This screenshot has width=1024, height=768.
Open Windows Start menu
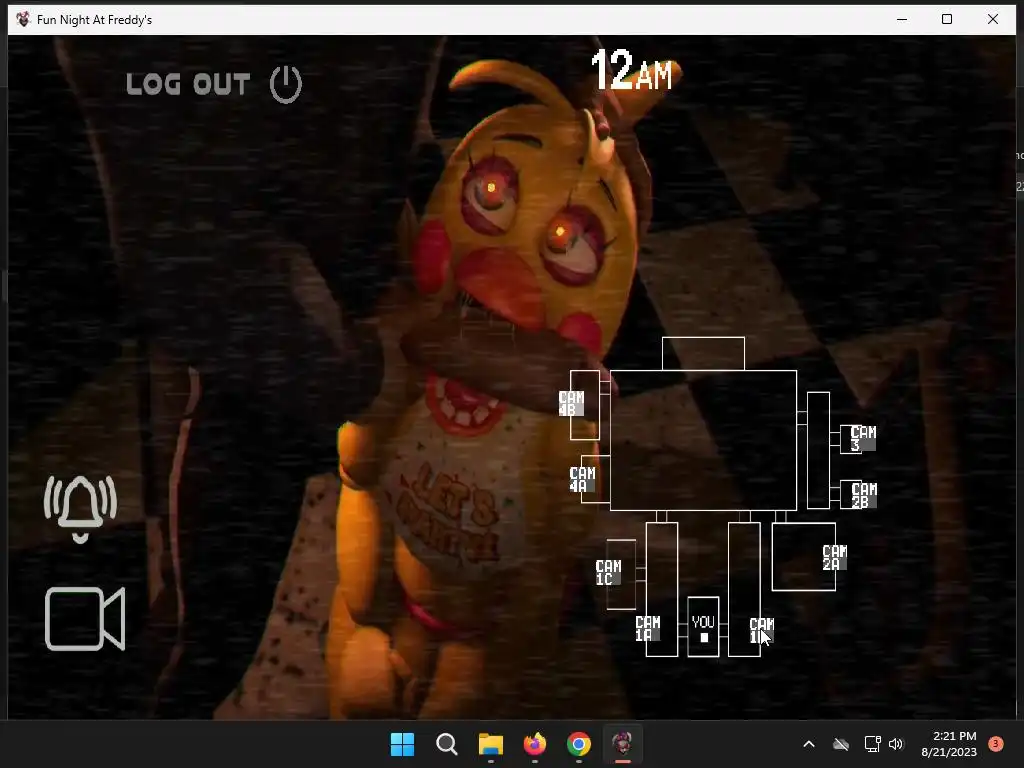coord(402,744)
